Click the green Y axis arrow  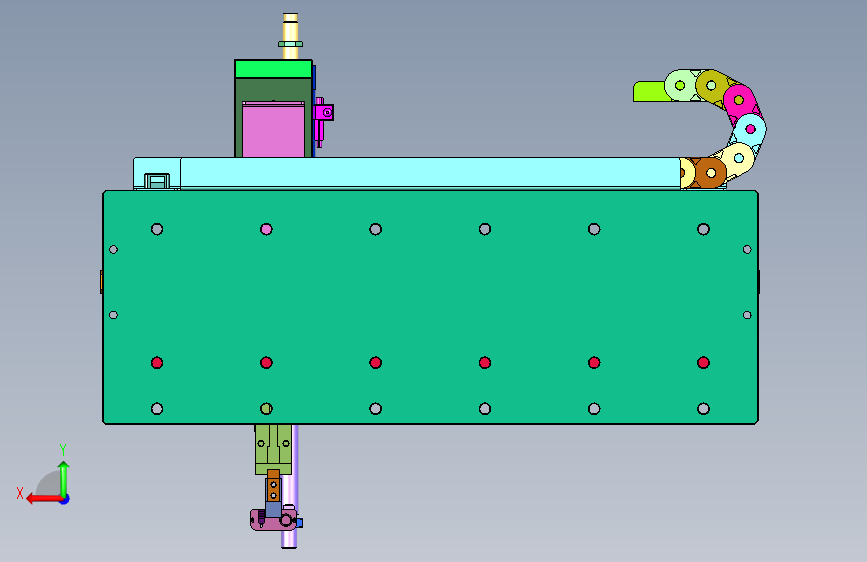[x=64, y=479]
